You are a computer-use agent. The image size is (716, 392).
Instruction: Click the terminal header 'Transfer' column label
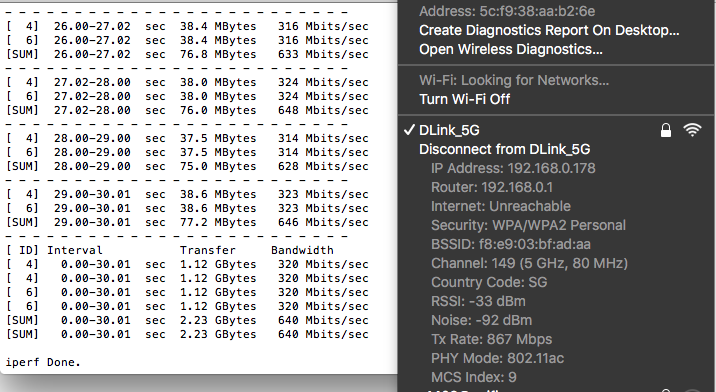click(x=208, y=250)
